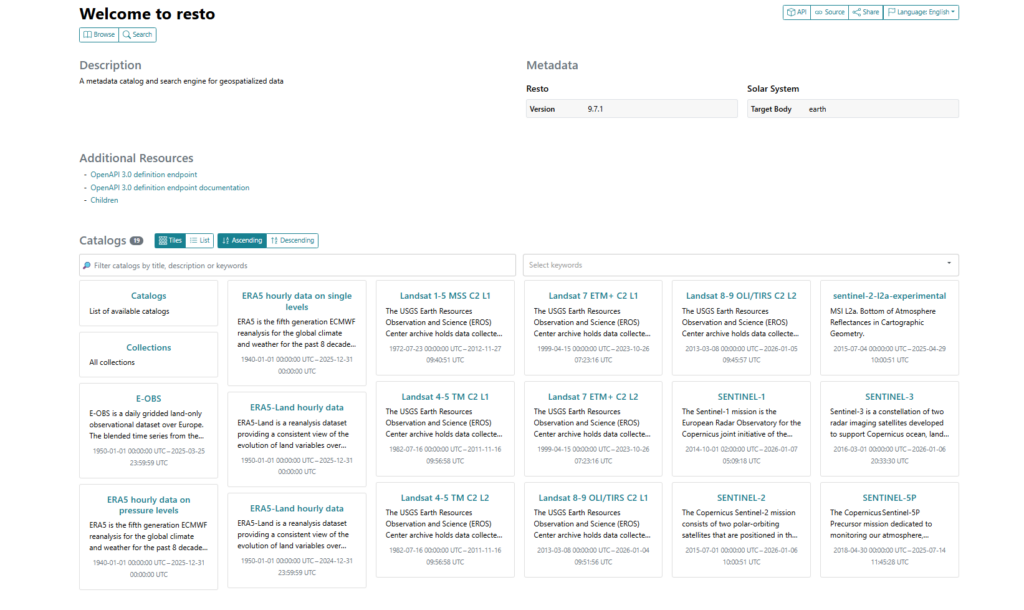Click the API icon in the top toolbar
Screen dimensions: 1024x610
[790, 12]
